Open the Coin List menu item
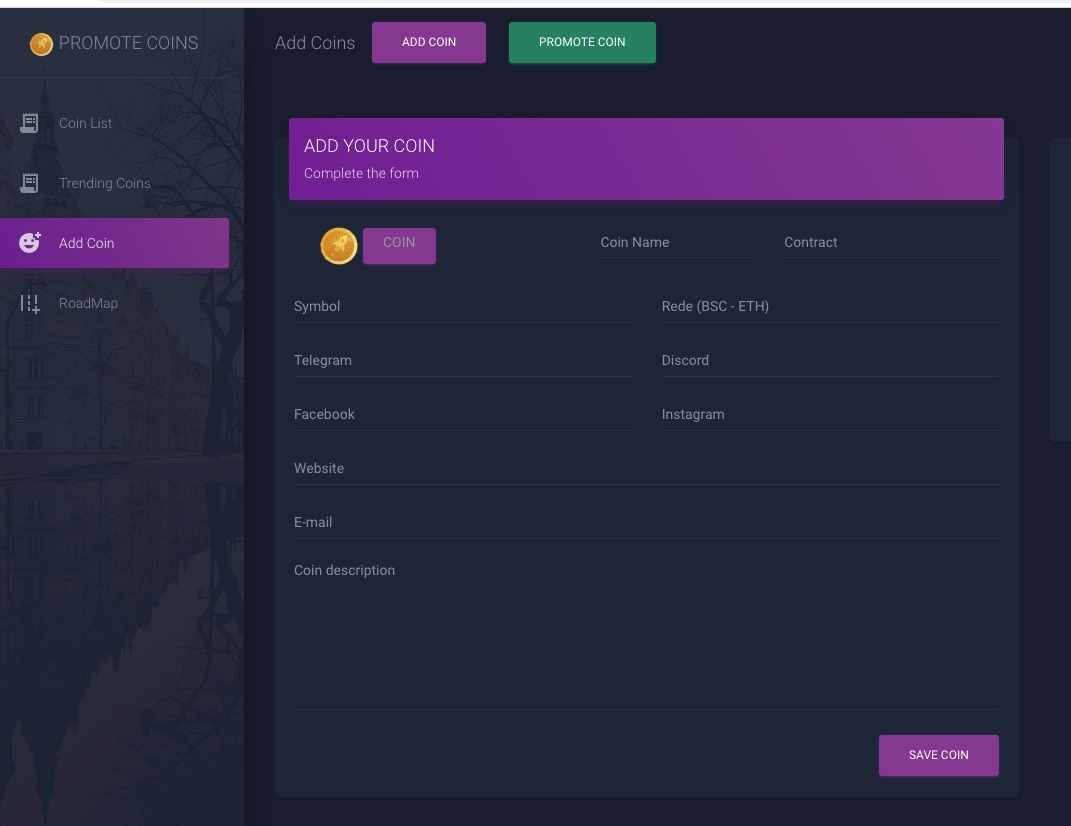The width and height of the screenshot is (1071, 826). coord(86,123)
